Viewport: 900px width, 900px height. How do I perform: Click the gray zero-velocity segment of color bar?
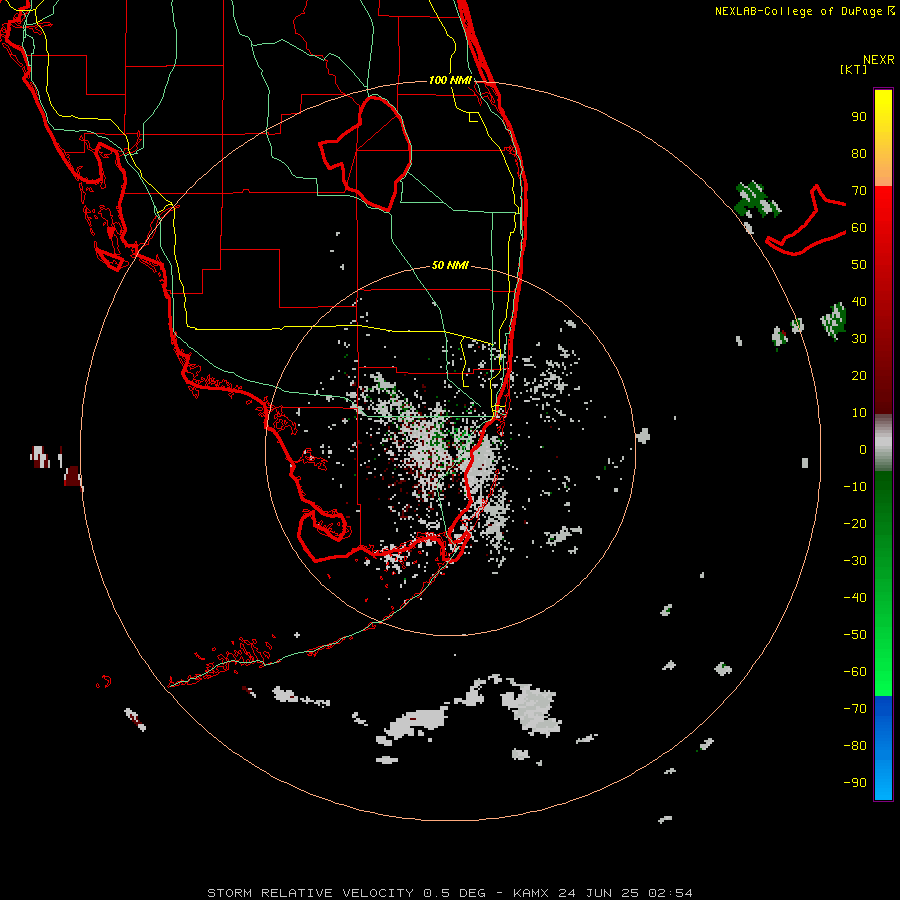pos(883,443)
